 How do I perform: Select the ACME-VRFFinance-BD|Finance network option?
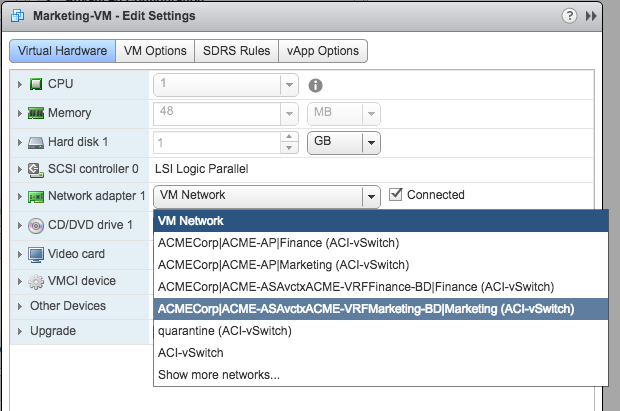[381, 287]
